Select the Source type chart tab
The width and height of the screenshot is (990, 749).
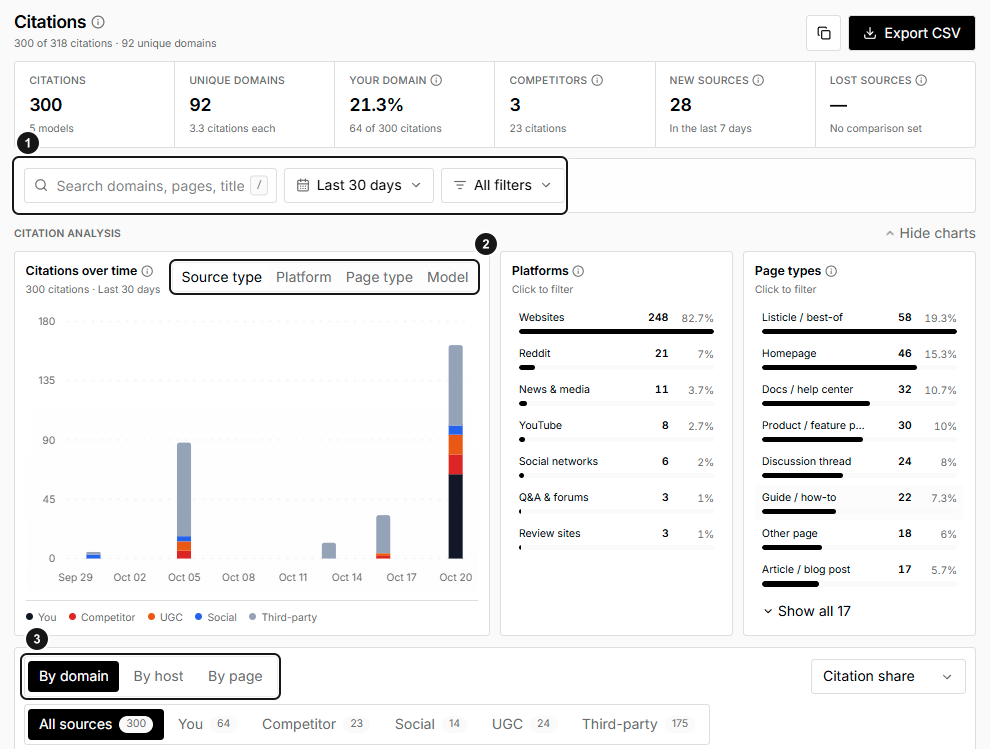[x=222, y=277]
